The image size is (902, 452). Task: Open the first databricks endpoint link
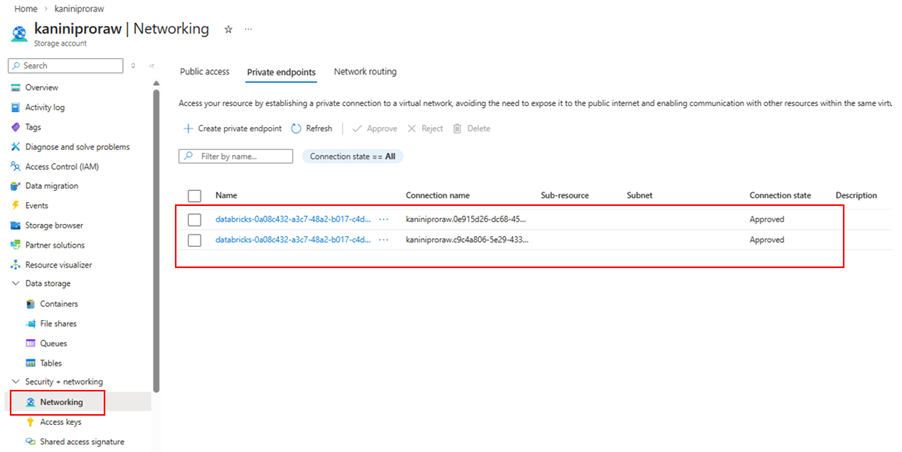click(292, 219)
